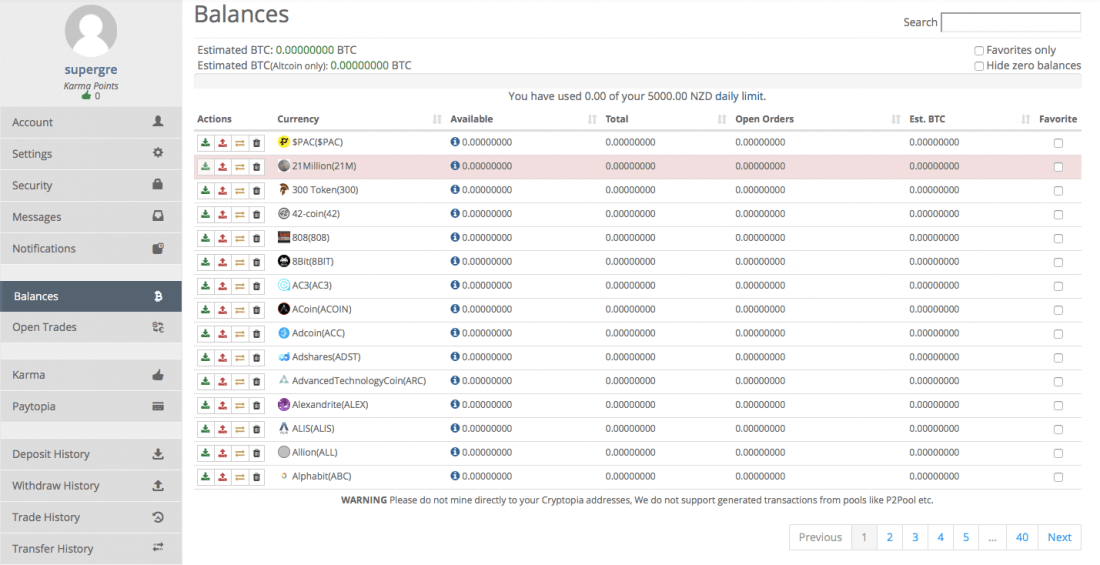Viewport: 1100px width, 565px height.
Task: Click the withdraw icon for Allion
Action: [x=222, y=453]
